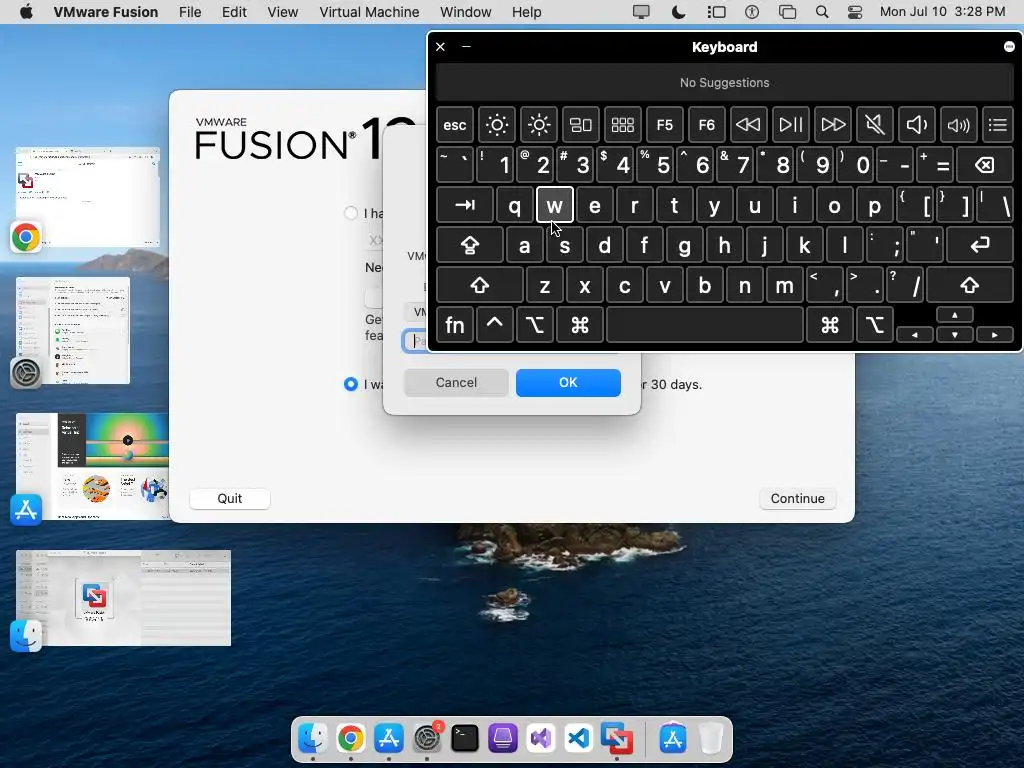Click the Quit button in Fusion window
The width and height of the screenshot is (1024, 768).
click(x=229, y=498)
